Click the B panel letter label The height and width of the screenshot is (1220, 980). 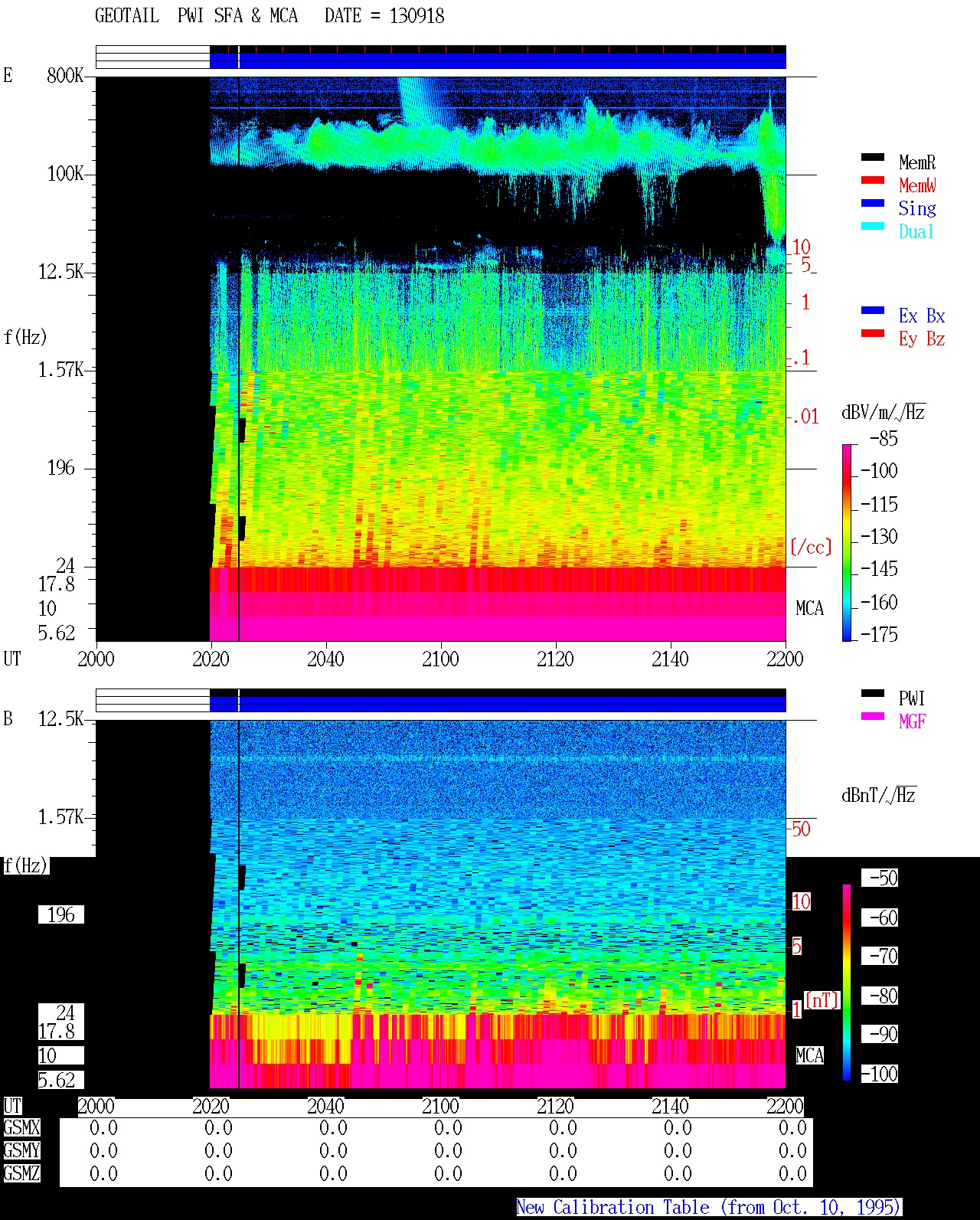coord(8,718)
